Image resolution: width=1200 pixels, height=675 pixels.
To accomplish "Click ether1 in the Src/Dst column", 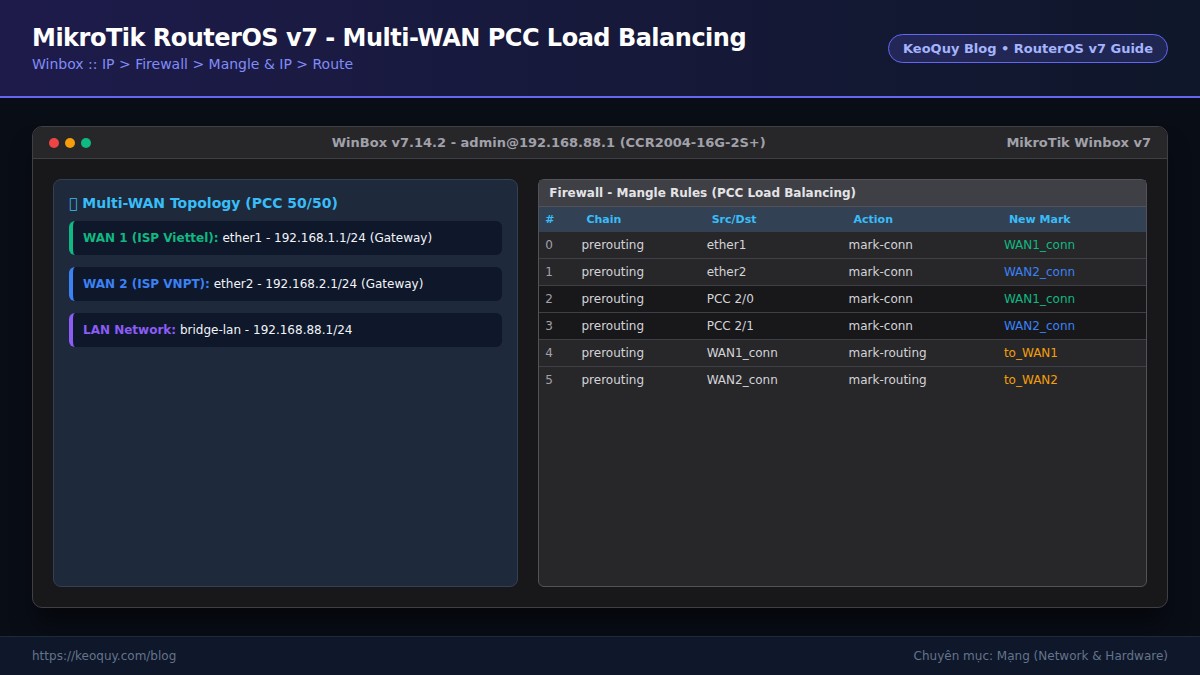I will click(726, 245).
